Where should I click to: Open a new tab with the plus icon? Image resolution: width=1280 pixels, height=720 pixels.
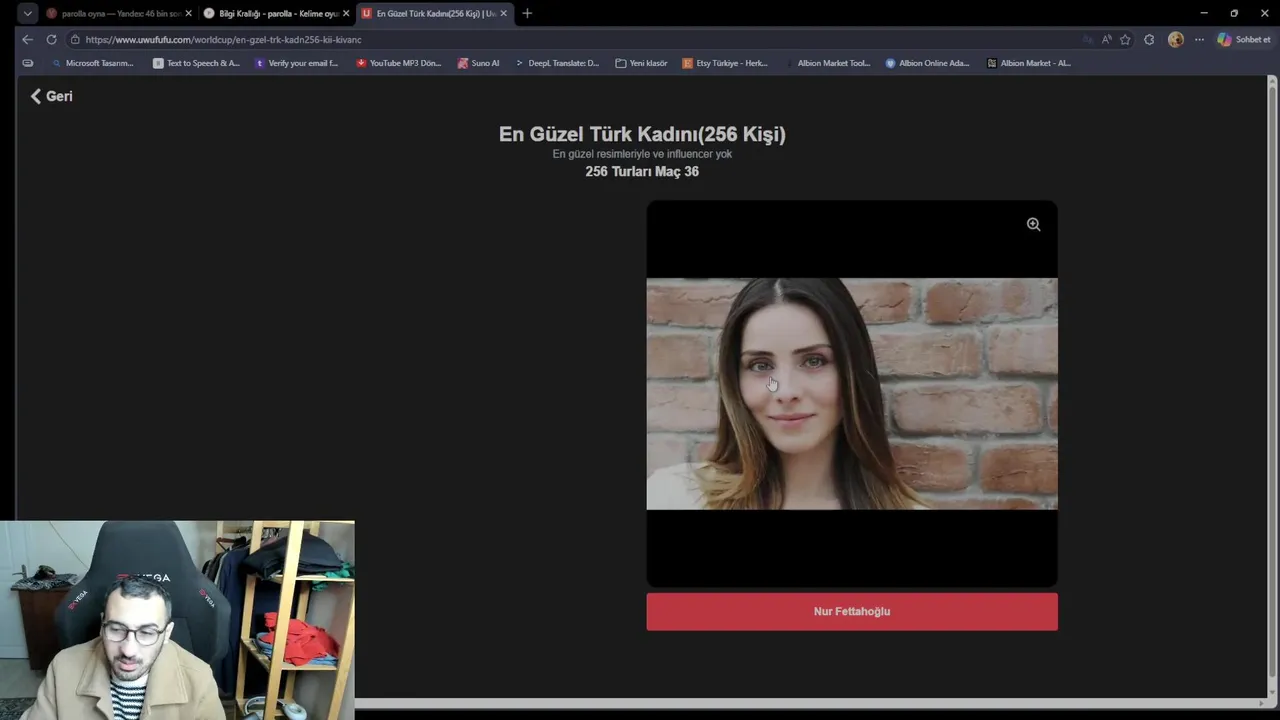click(527, 13)
